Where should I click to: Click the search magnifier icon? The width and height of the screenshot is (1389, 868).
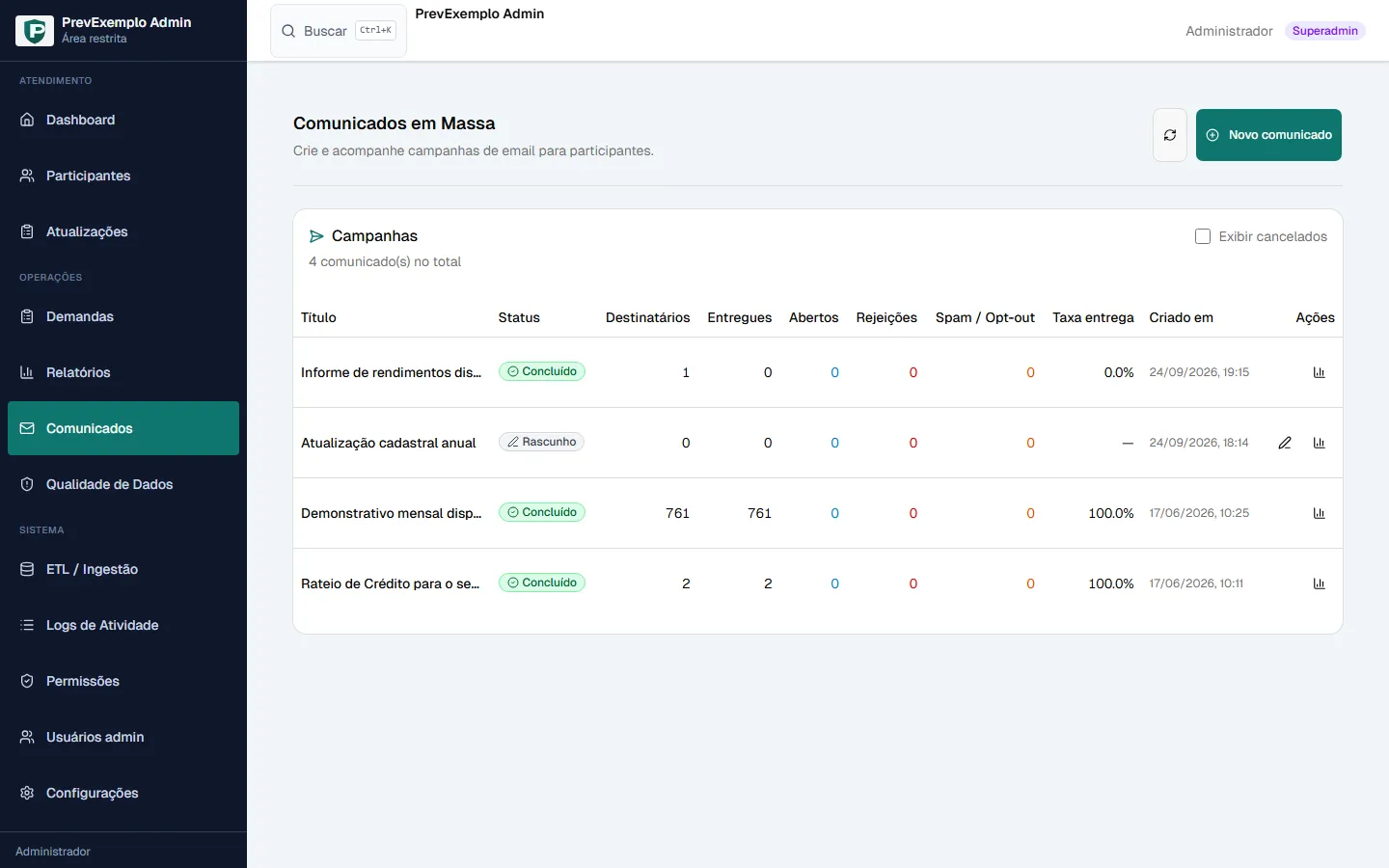[x=288, y=31]
